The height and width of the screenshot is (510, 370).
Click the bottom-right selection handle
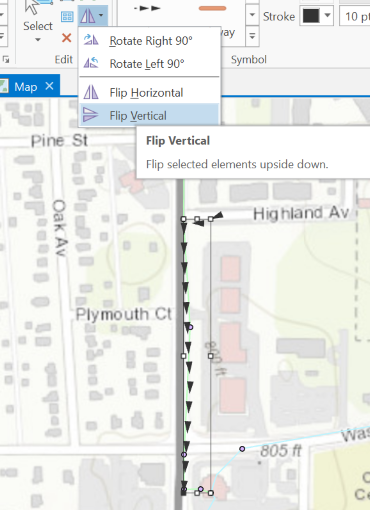click(211, 493)
